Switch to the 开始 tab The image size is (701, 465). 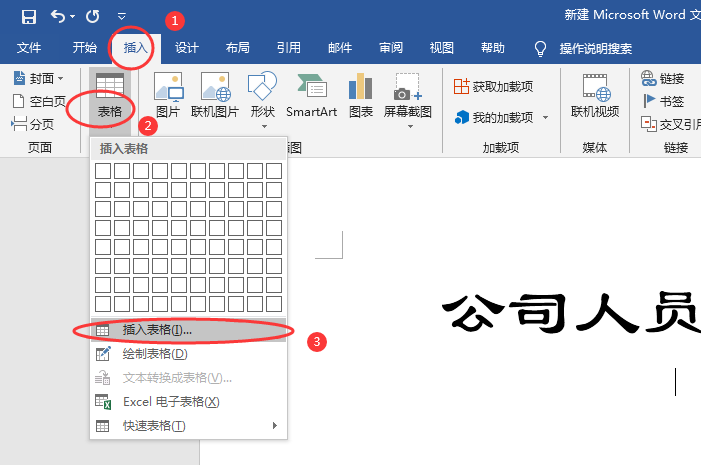point(84,47)
